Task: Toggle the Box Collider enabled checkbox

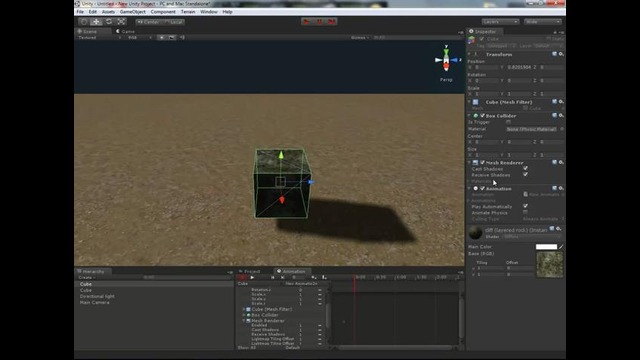Action: pyautogui.click(x=482, y=116)
